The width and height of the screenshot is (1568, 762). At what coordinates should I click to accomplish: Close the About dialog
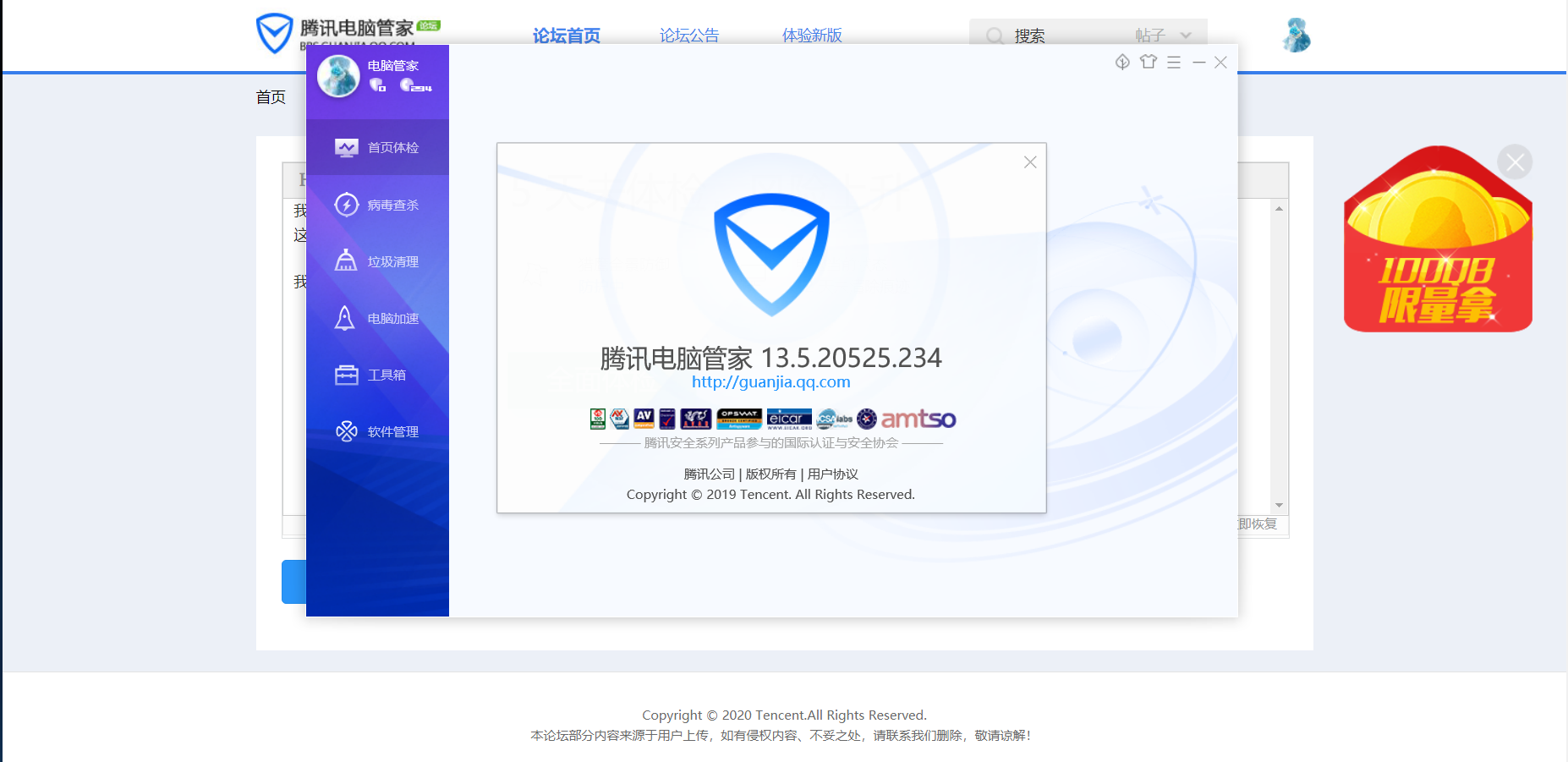tap(1030, 162)
